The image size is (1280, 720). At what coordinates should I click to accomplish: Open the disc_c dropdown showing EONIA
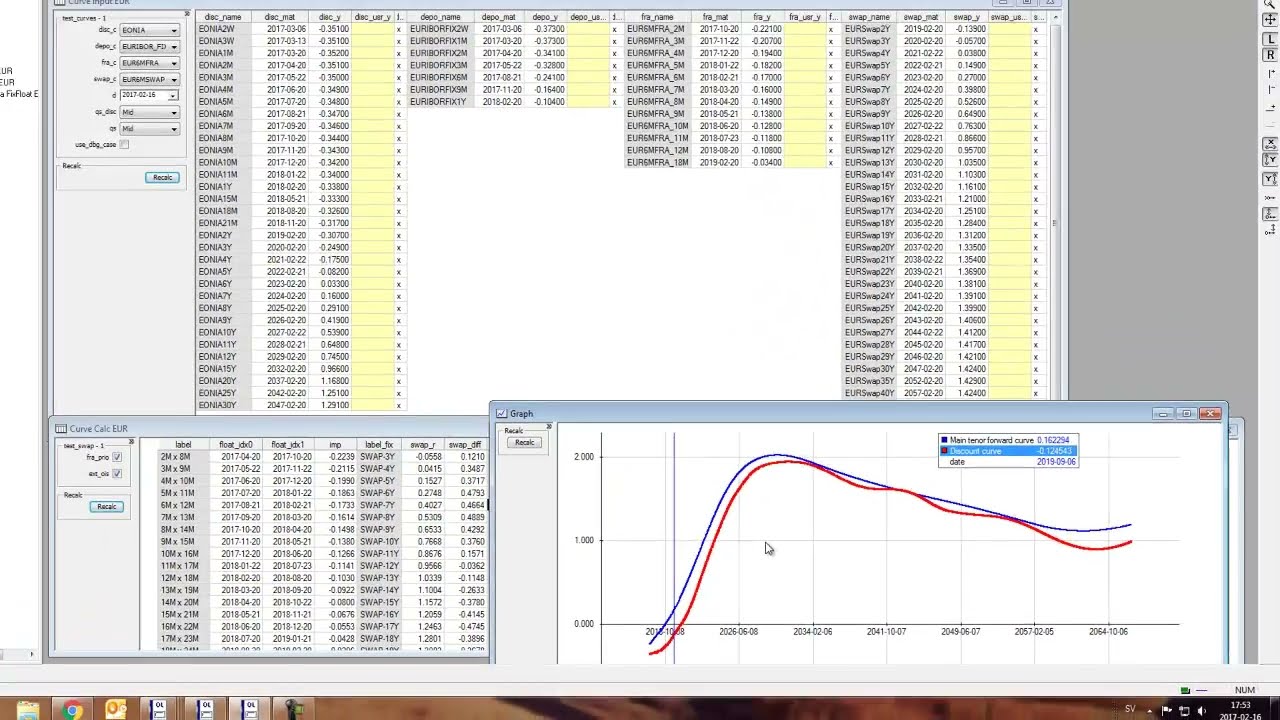tap(149, 30)
